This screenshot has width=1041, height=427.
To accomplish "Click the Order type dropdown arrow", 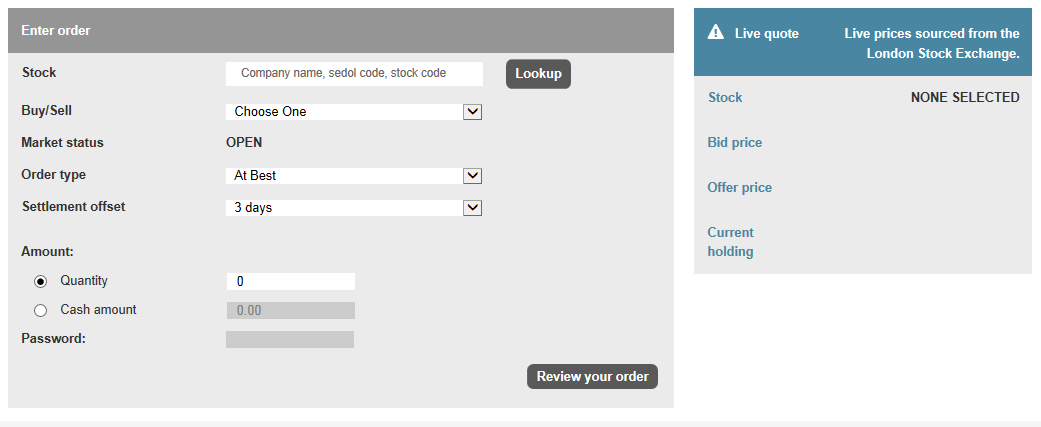I will click(472, 176).
